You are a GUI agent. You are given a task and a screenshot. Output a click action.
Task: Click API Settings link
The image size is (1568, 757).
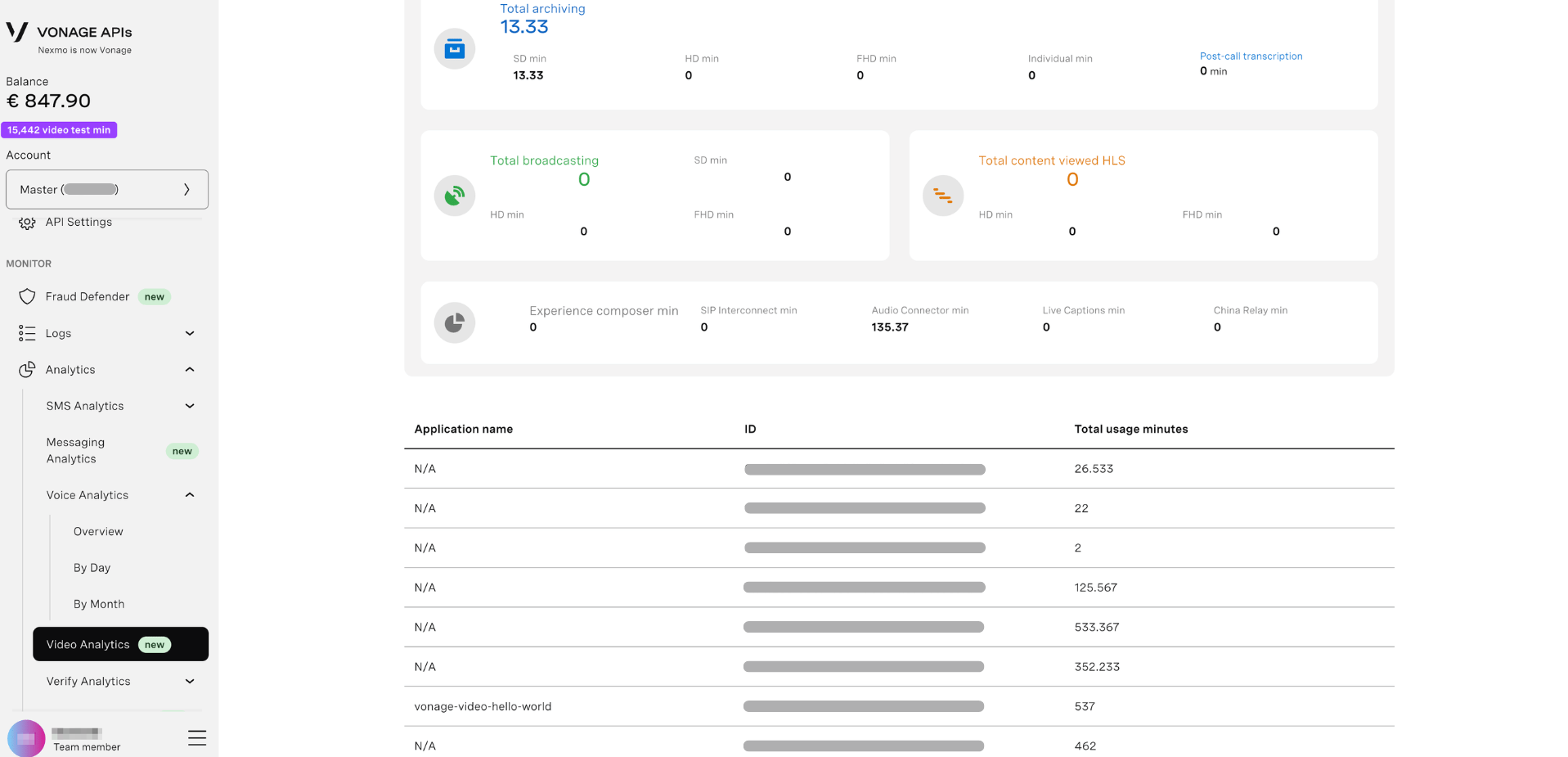pyautogui.click(x=79, y=223)
